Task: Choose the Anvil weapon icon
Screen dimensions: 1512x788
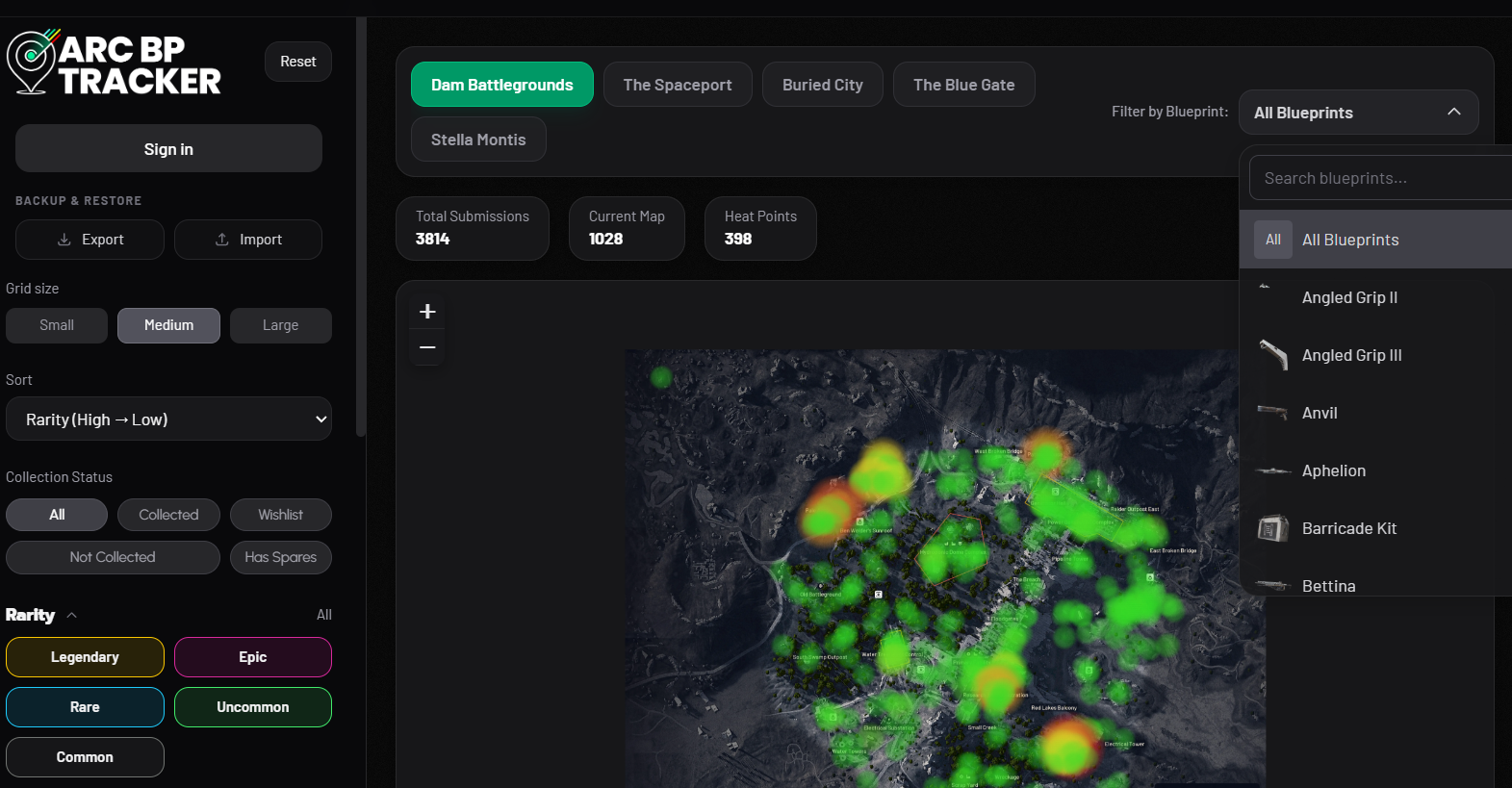Action: [1272, 413]
